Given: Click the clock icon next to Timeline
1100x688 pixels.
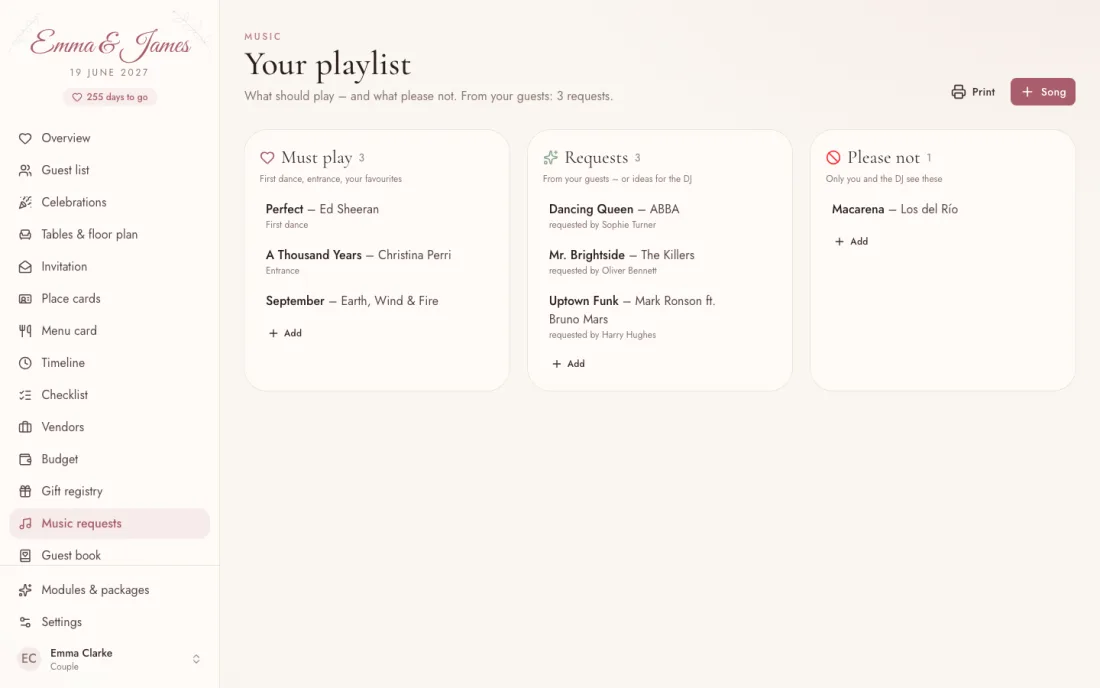Looking at the screenshot, I should 25,363.
